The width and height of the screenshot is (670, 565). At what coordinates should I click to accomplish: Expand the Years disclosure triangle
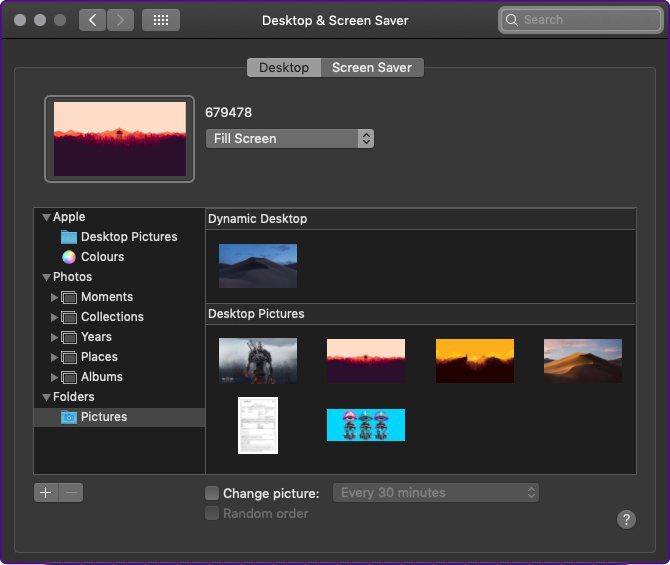[54, 337]
